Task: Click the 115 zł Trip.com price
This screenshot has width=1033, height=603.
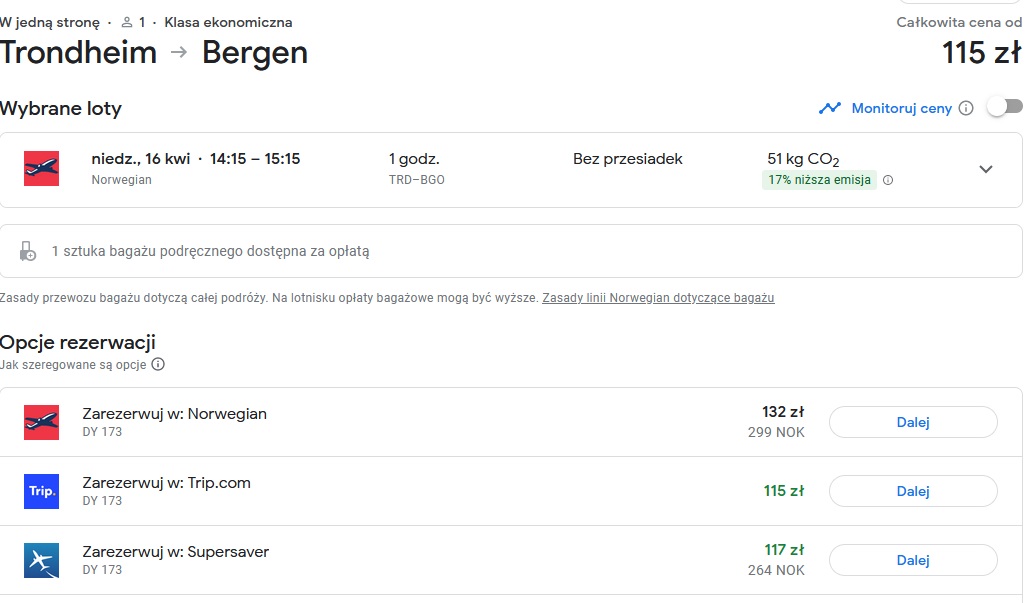Action: point(784,491)
